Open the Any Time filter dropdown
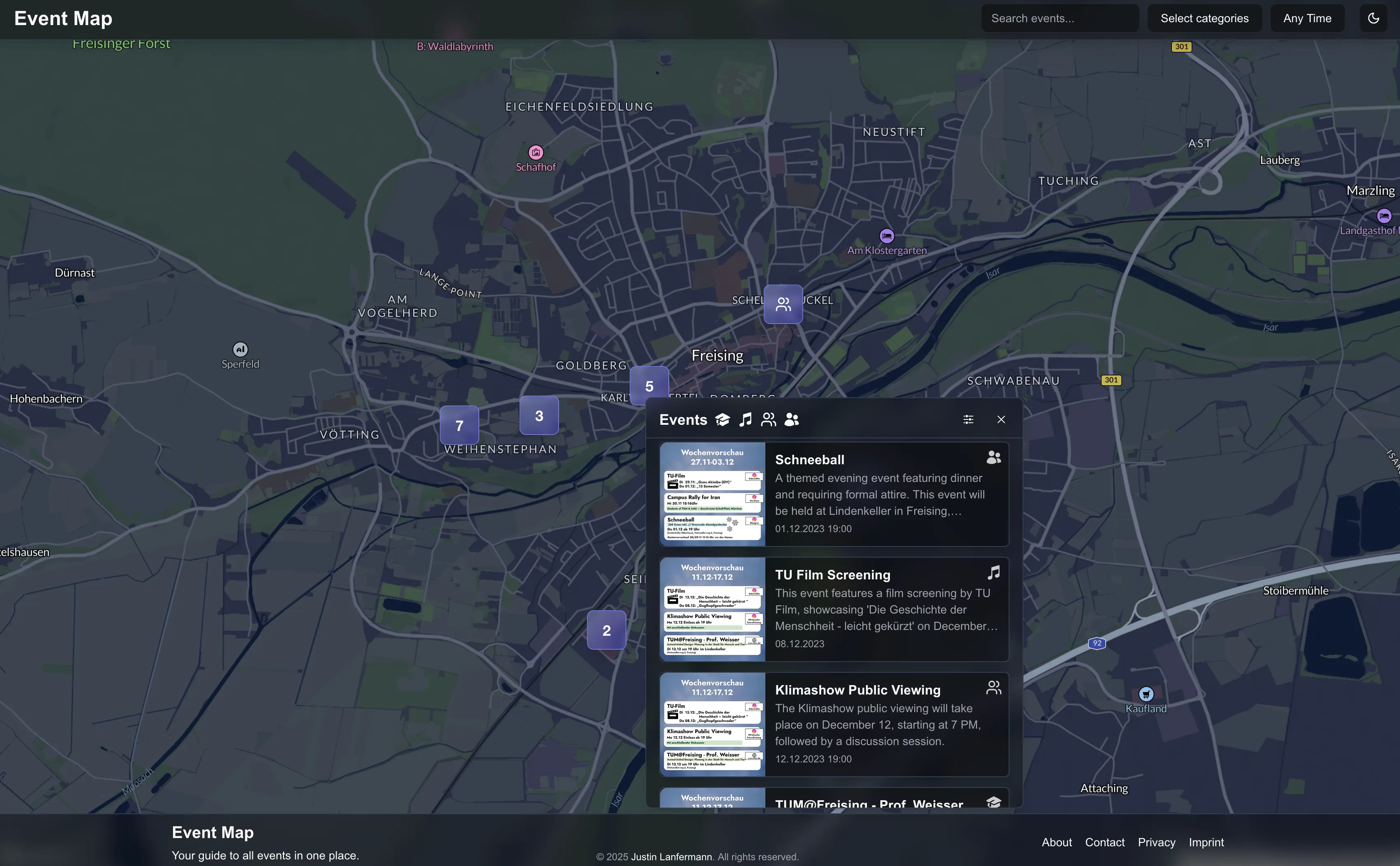Screen dimensions: 1400x866 pos(1307,18)
